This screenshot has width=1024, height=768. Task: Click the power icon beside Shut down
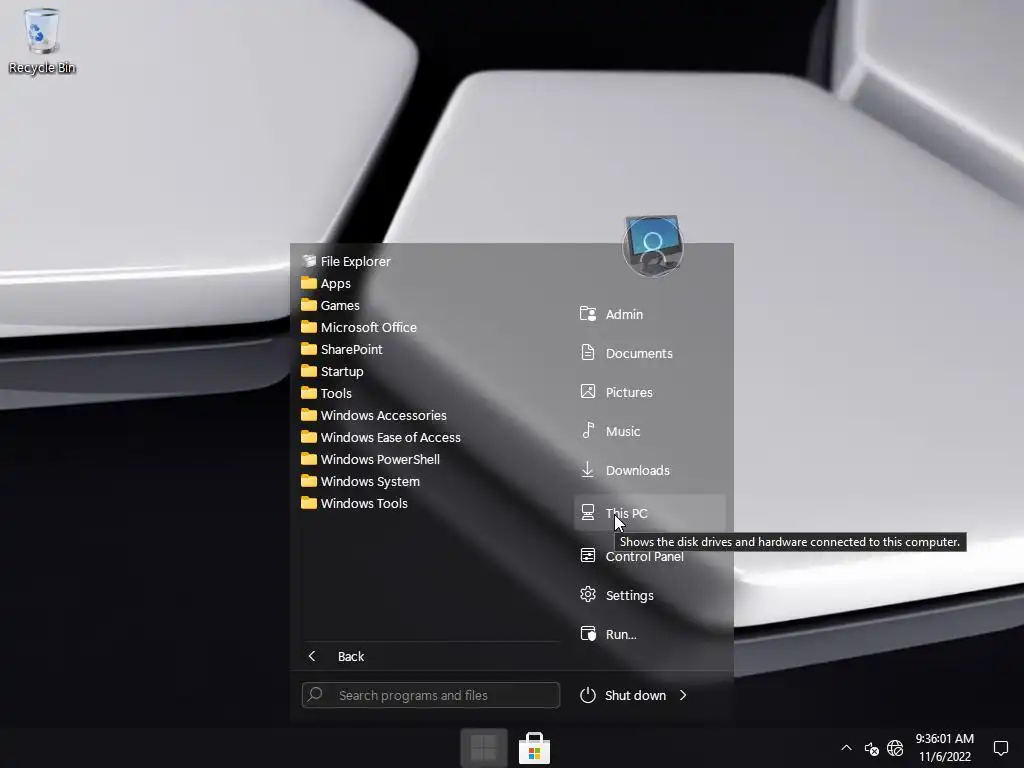point(588,695)
